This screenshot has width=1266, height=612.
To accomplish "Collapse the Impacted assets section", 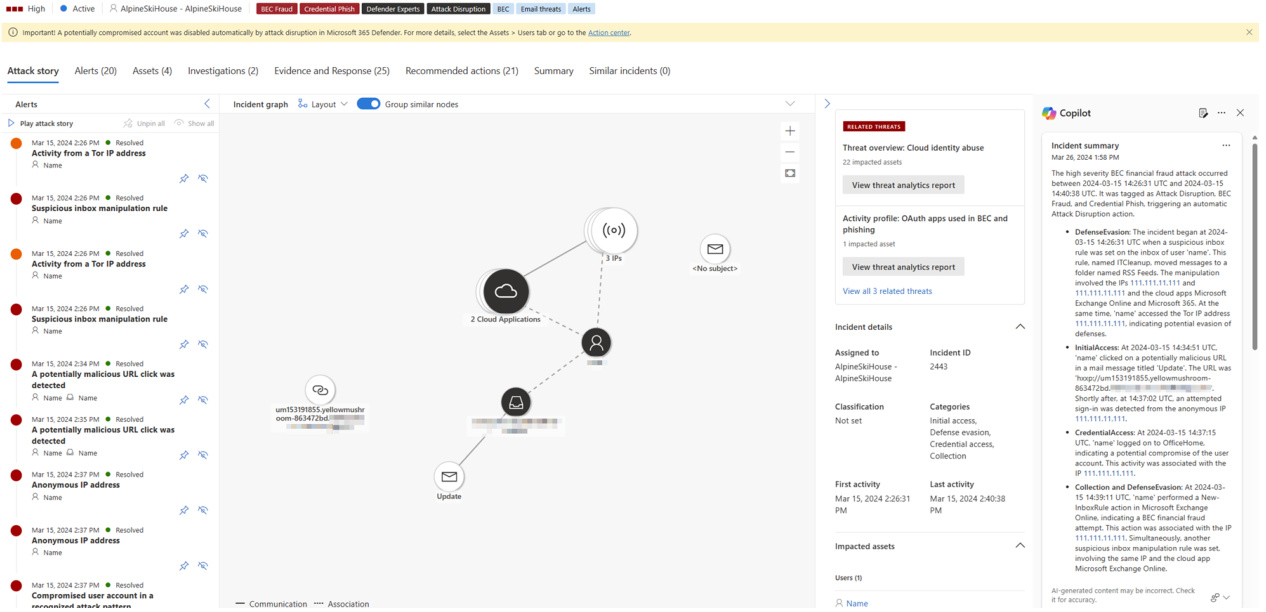I will tap(1020, 546).
